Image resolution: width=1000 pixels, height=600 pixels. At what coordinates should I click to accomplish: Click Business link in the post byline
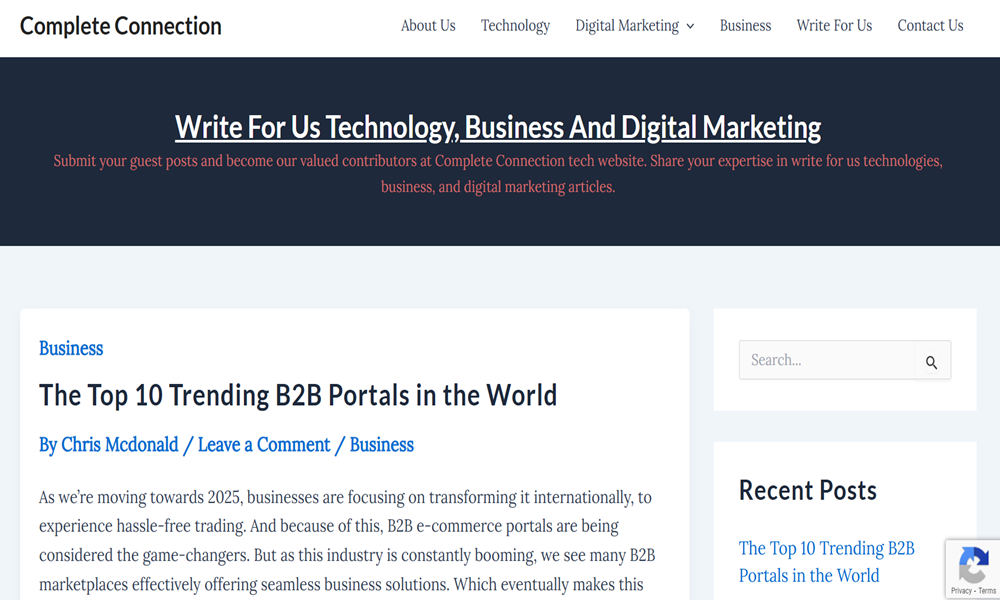(x=381, y=445)
